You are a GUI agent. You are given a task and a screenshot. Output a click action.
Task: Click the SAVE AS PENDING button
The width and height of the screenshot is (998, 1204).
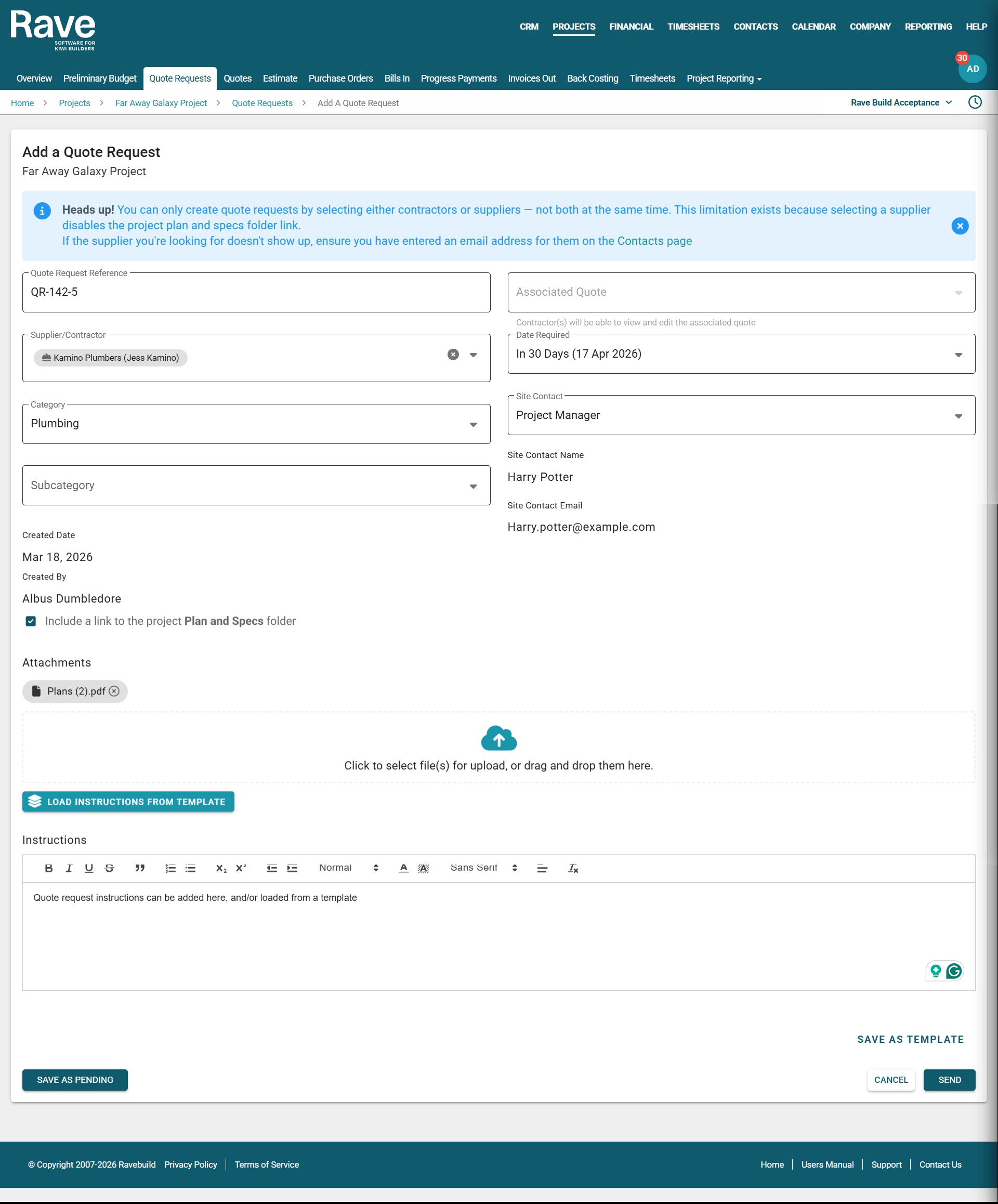75,1080
